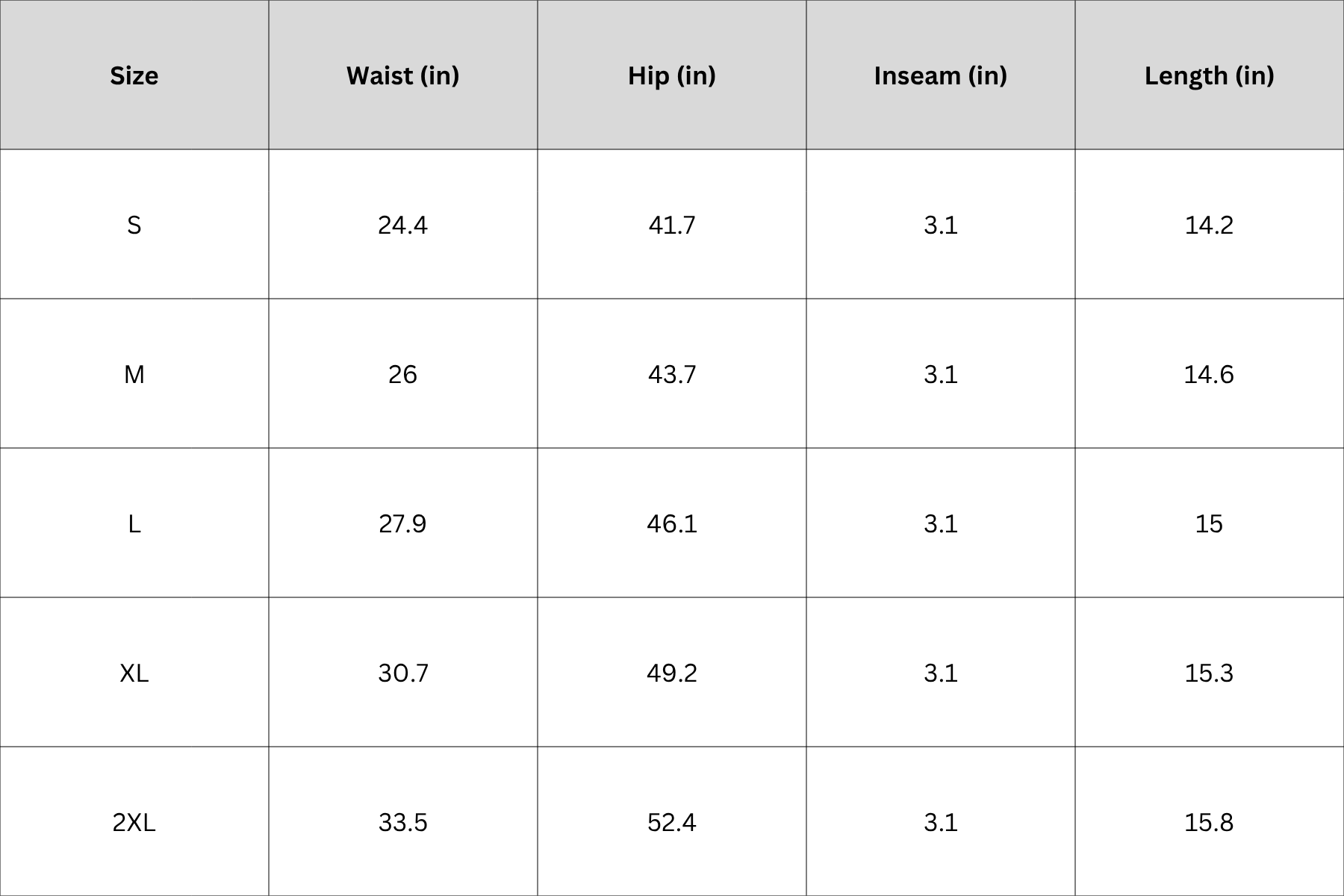Select hip value 41.7

tap(672, 224)
